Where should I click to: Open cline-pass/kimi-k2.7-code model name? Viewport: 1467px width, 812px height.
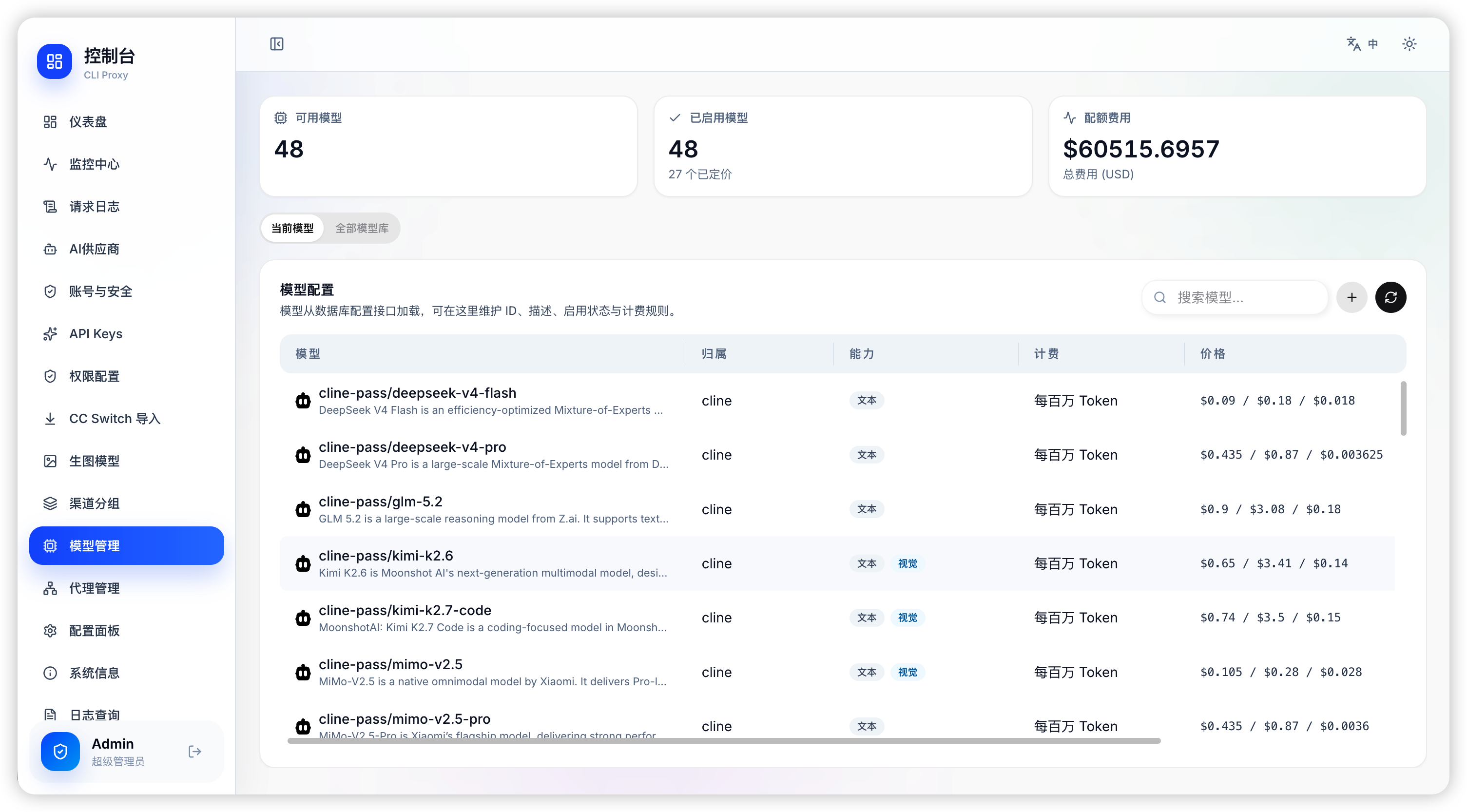click(x=405, y=610)
